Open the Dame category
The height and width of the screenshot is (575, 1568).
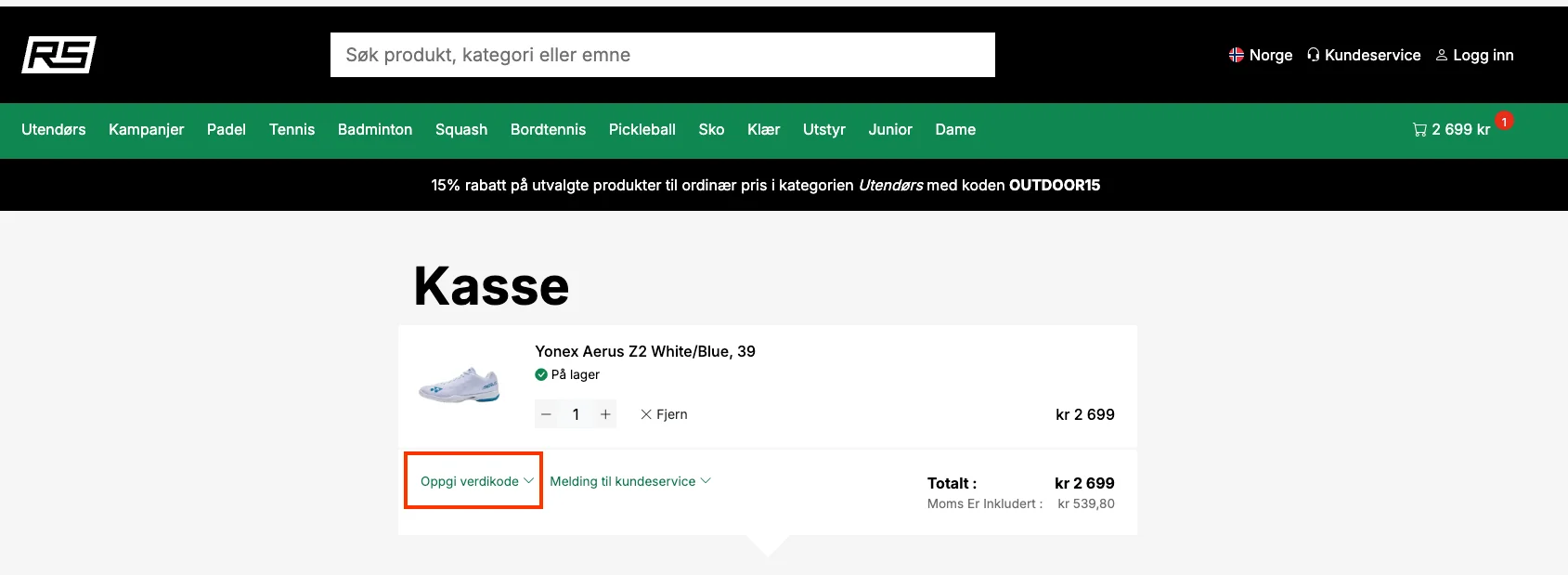(x=956, y=130)
